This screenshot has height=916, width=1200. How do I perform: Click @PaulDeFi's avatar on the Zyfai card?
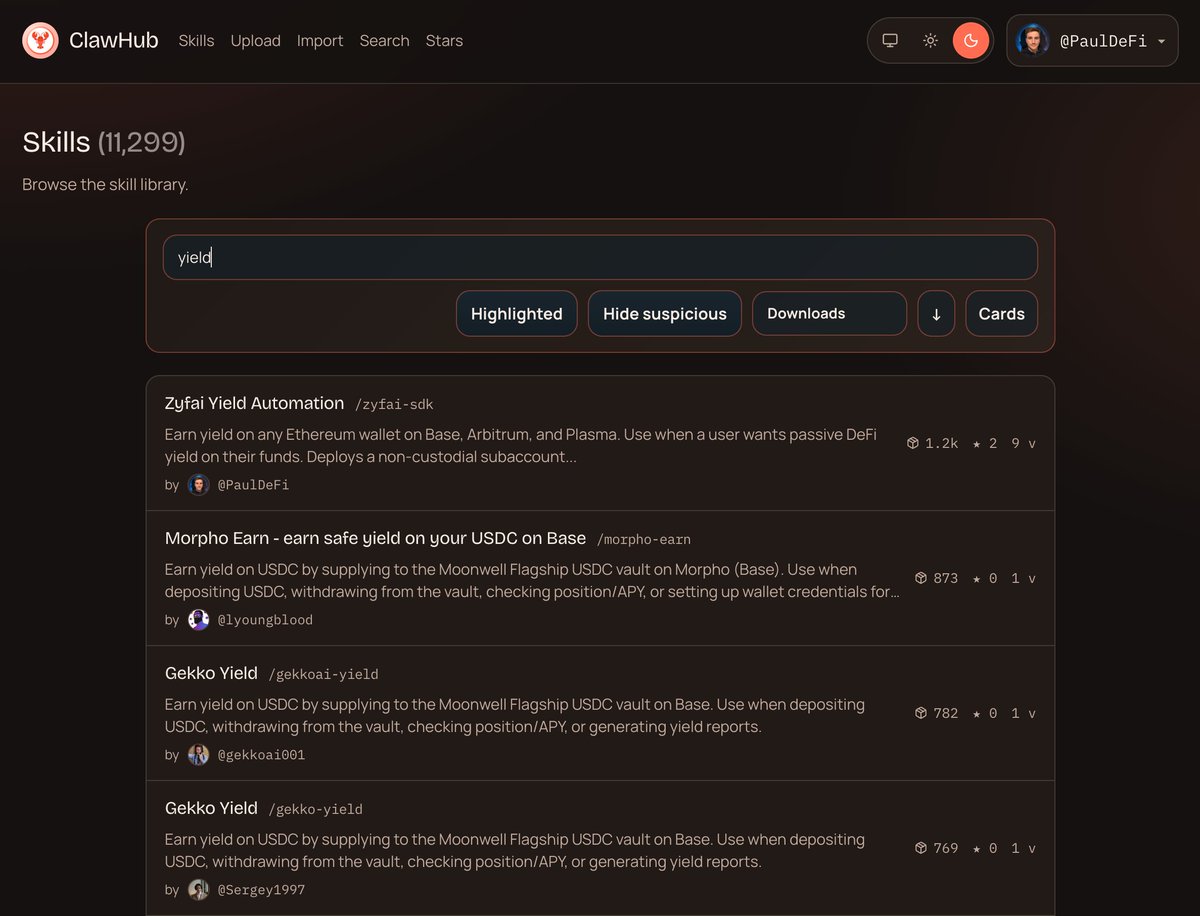(198, 484)
